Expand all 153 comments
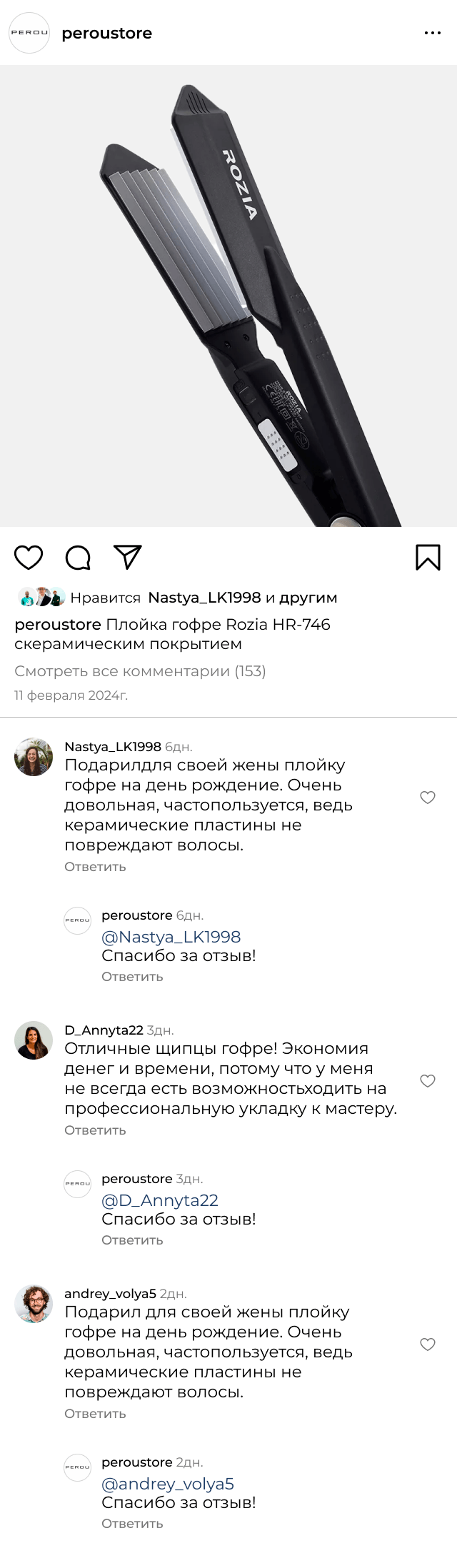Screen dimensions: 457x1568 (x=140, y=671)
